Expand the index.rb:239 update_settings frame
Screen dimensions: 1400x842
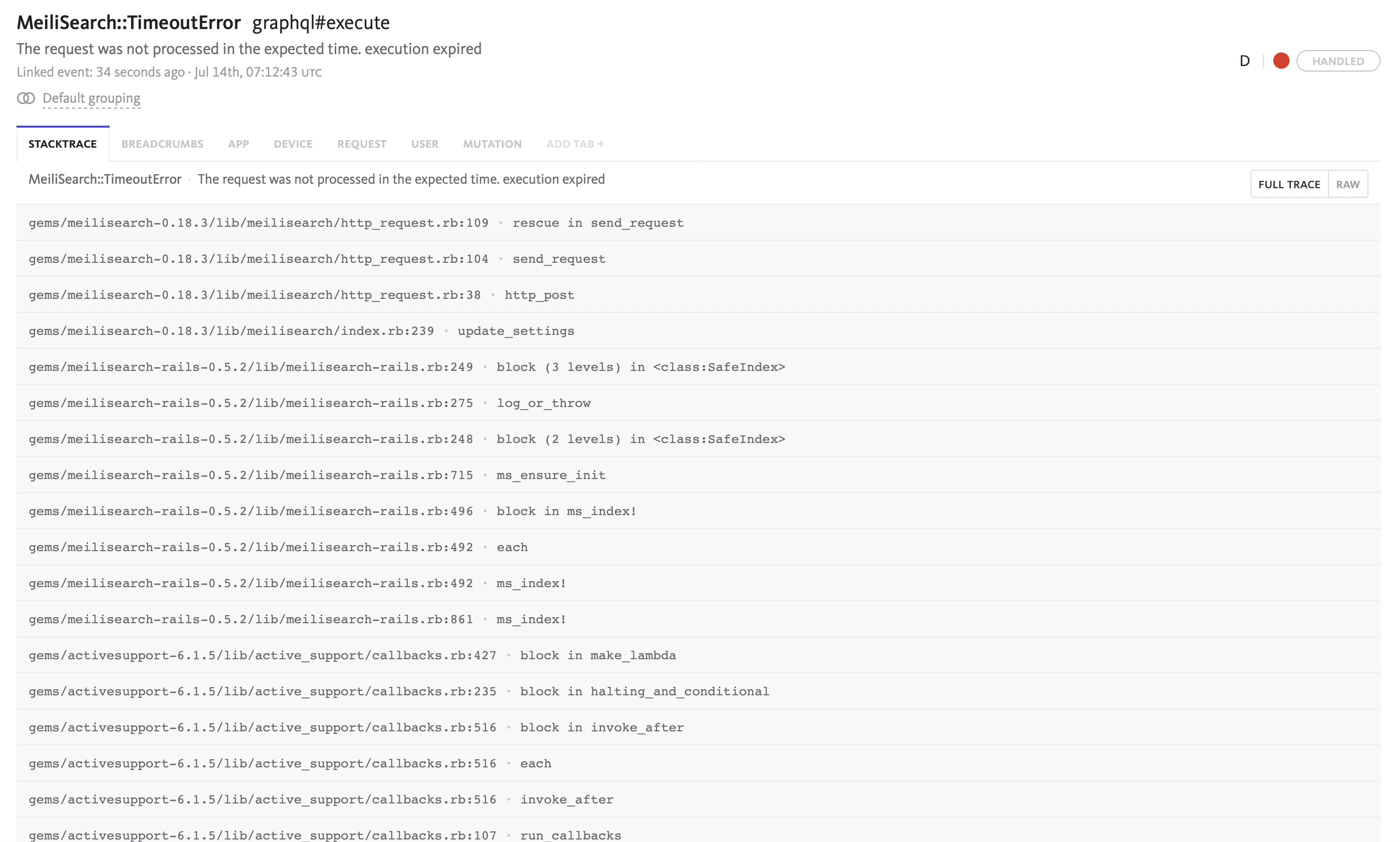click(301, 331)
